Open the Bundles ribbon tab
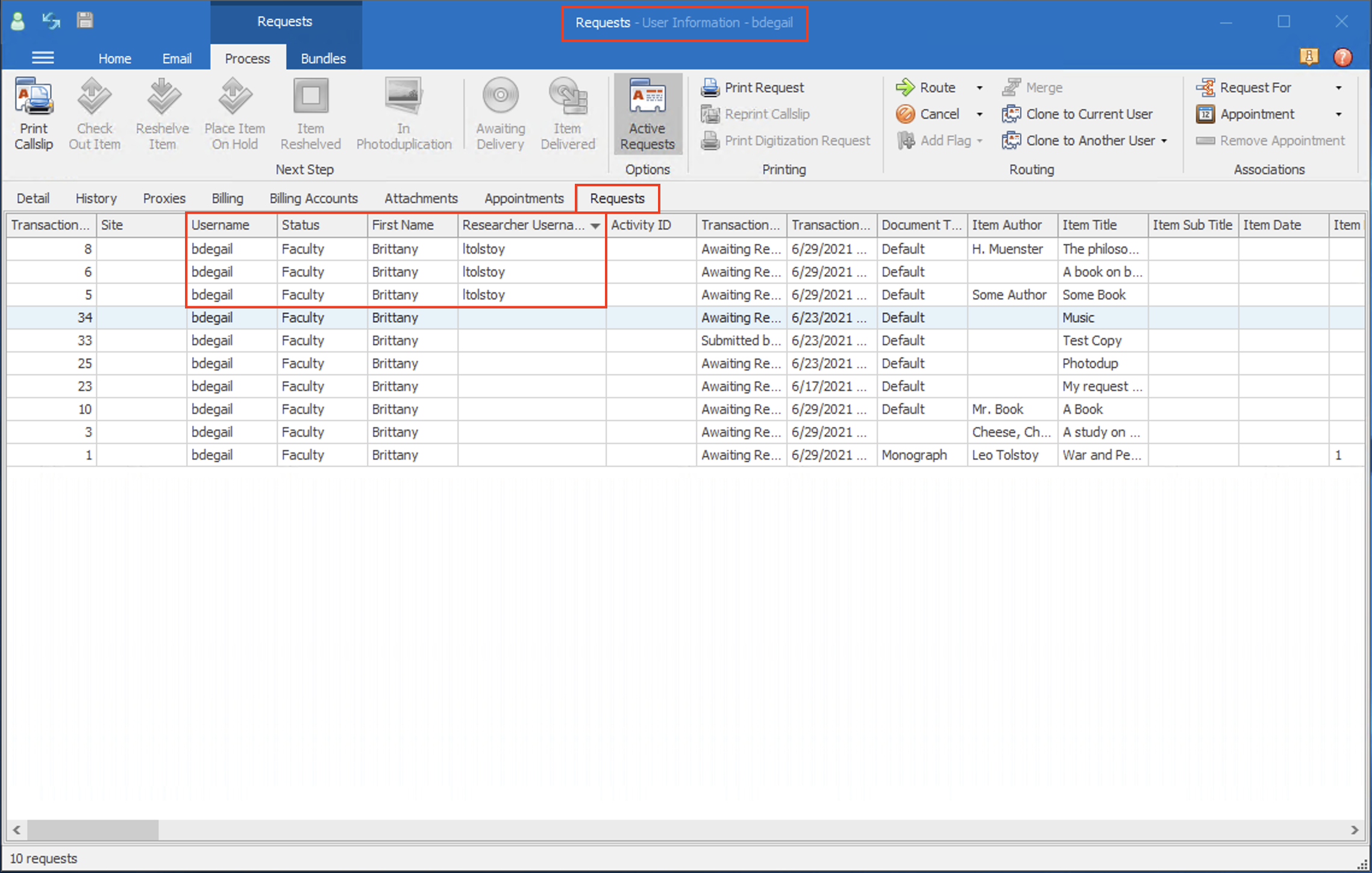 (323, 58)
